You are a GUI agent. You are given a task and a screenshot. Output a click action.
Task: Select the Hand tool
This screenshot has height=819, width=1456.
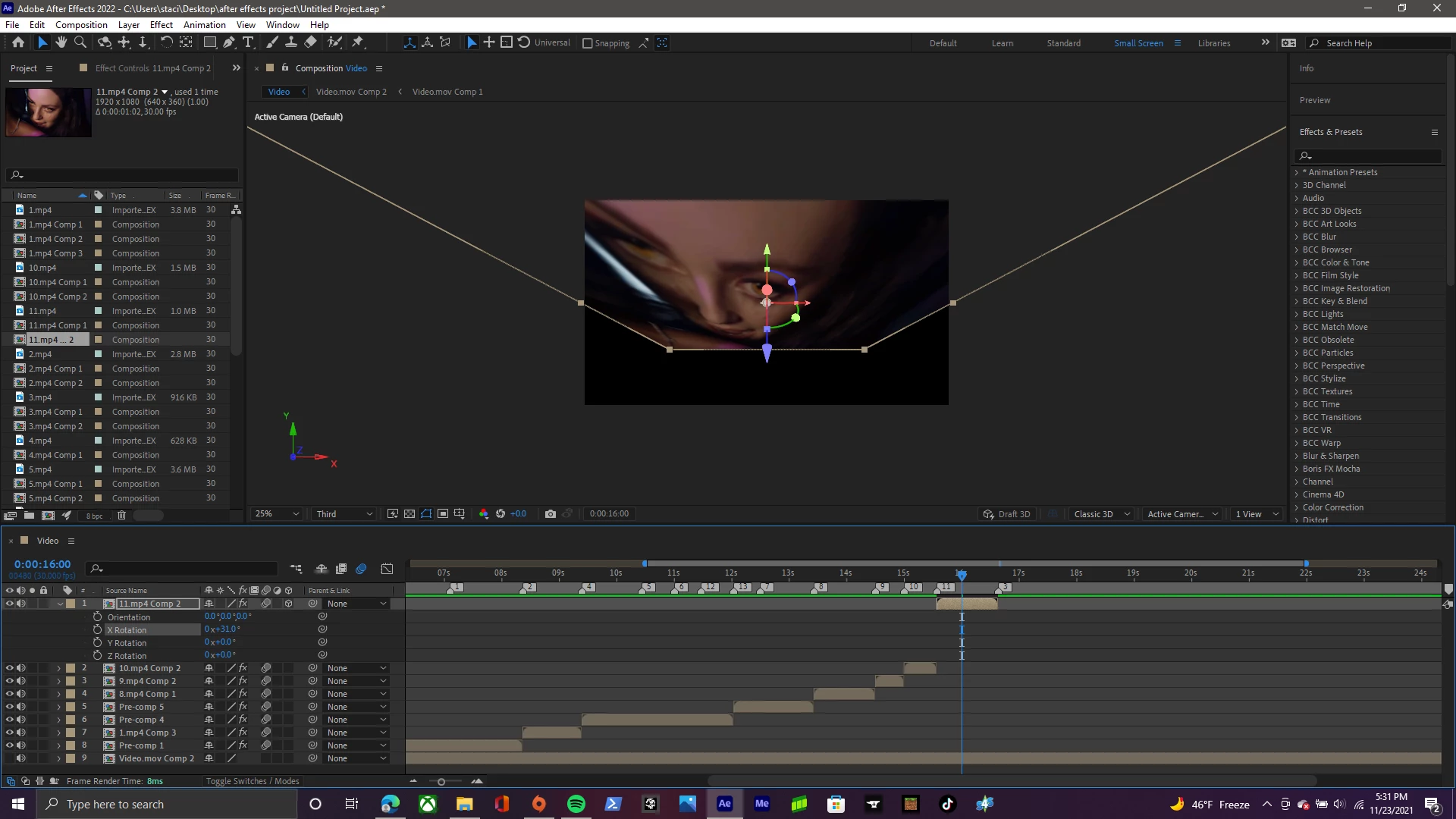tap(61, 42)
